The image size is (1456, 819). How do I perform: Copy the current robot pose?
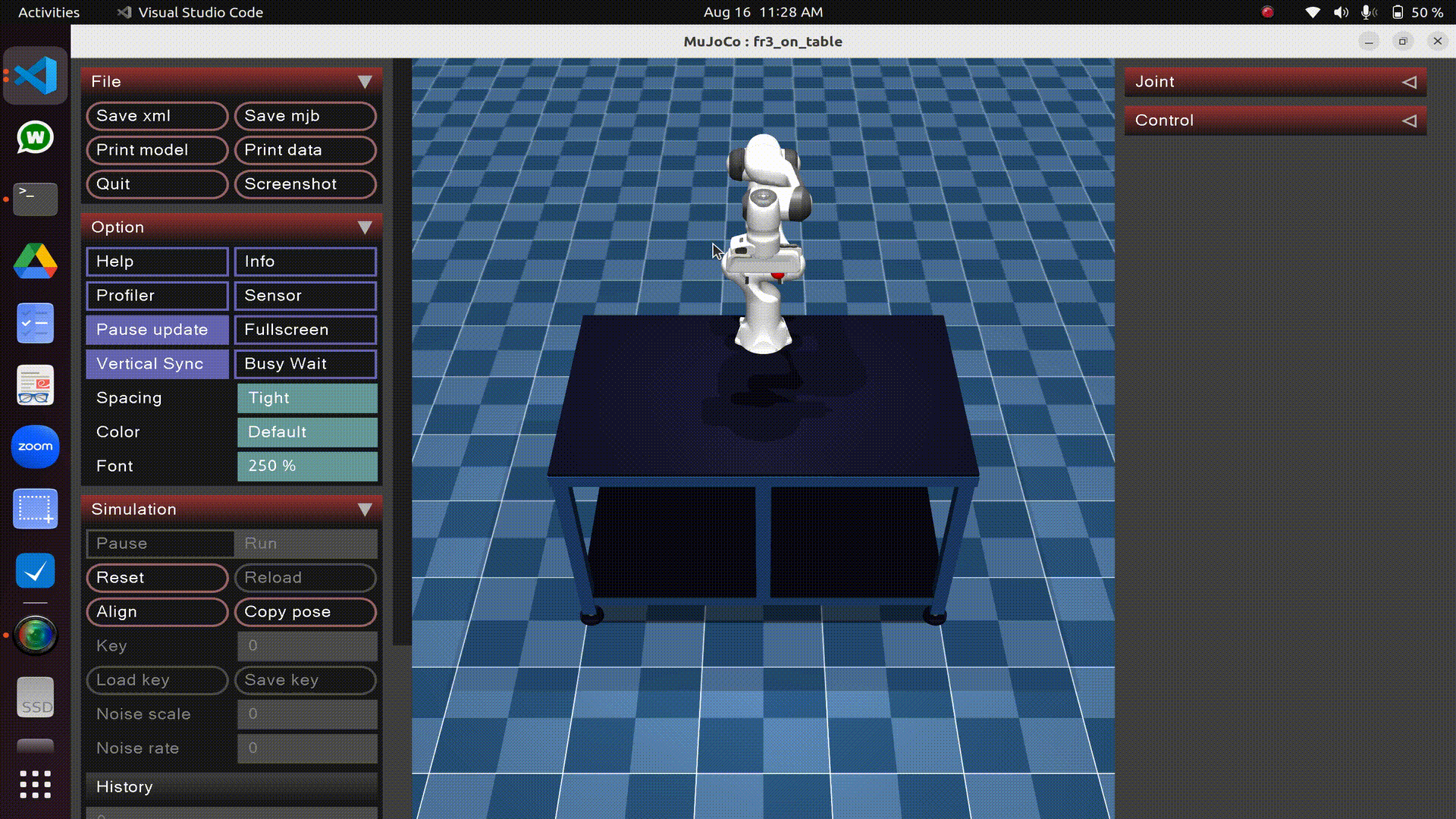pyautogui.click(x=305, y=611)
